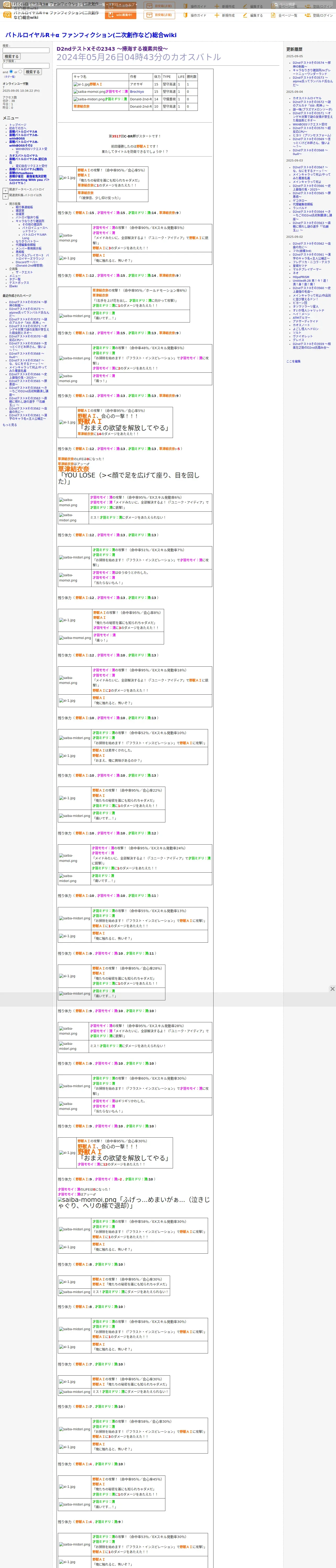Open 変幻自在リクエスト受付 sub-item in left menu

[31, 166]
